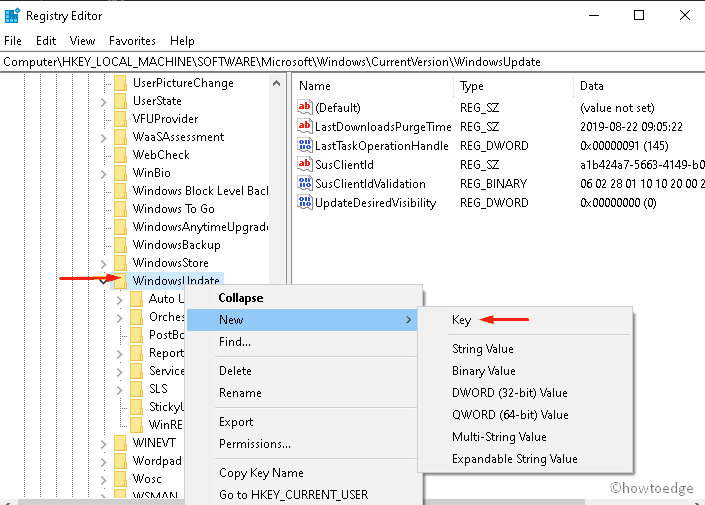Click the UpdateDesiredVisibility DWORD icon
The image size is (705, 505).
coord(305,203)
